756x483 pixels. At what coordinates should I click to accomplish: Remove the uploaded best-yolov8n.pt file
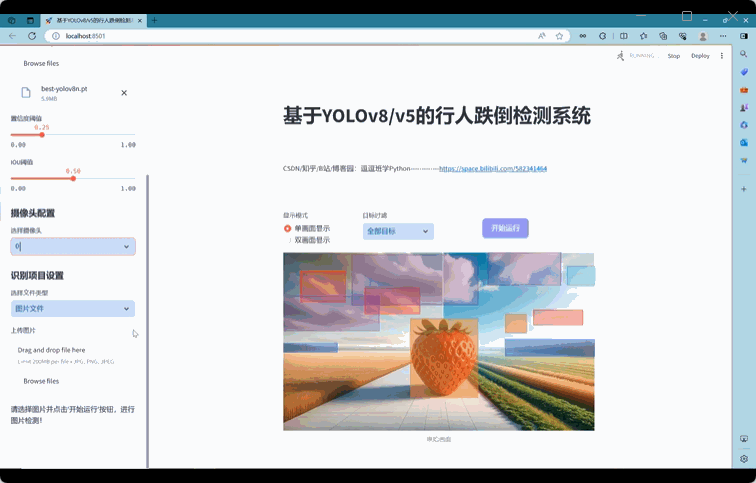[x=124, y=93]
